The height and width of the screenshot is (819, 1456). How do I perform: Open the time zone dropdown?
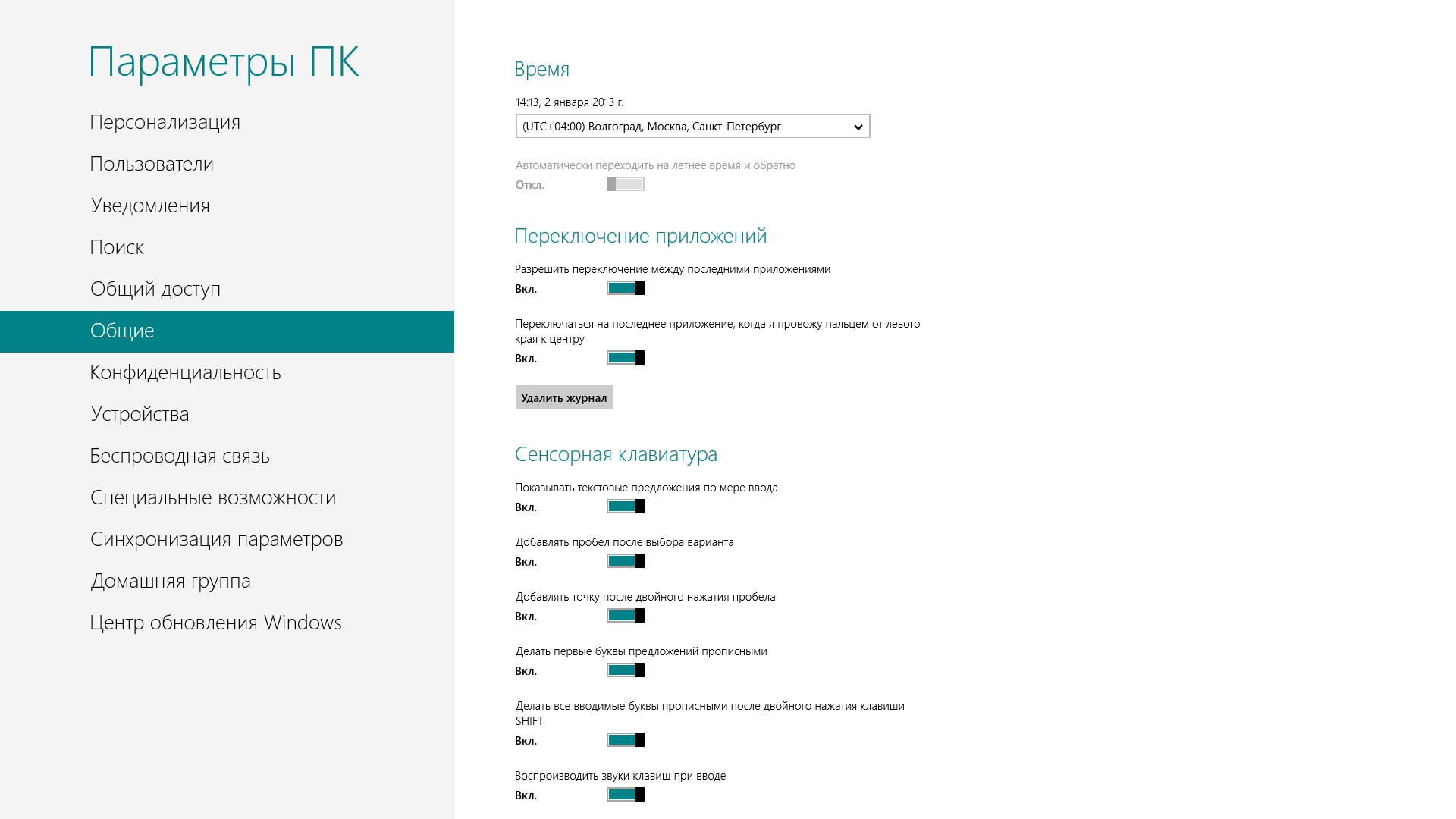point(692,127)
